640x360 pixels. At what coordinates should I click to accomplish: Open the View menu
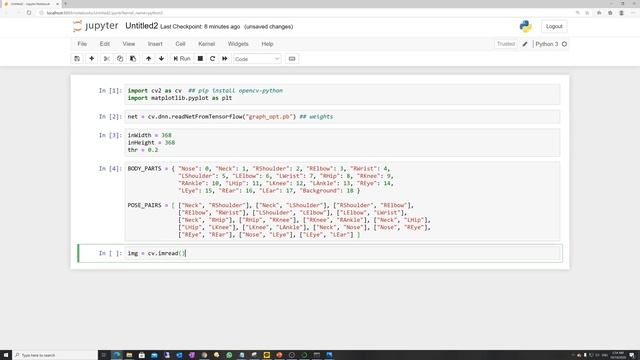129,44
